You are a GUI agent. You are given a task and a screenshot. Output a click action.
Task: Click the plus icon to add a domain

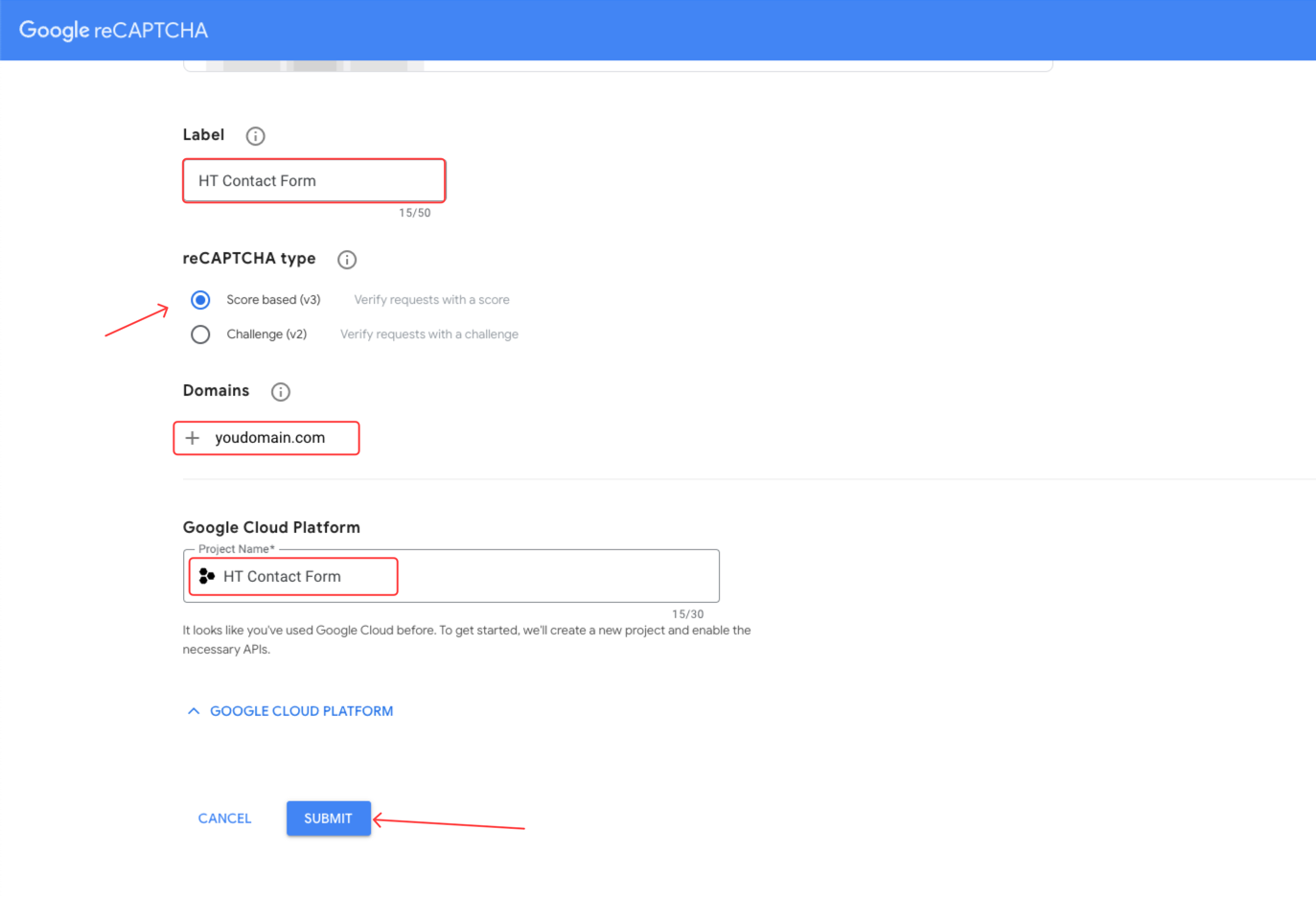pos(193,438)
